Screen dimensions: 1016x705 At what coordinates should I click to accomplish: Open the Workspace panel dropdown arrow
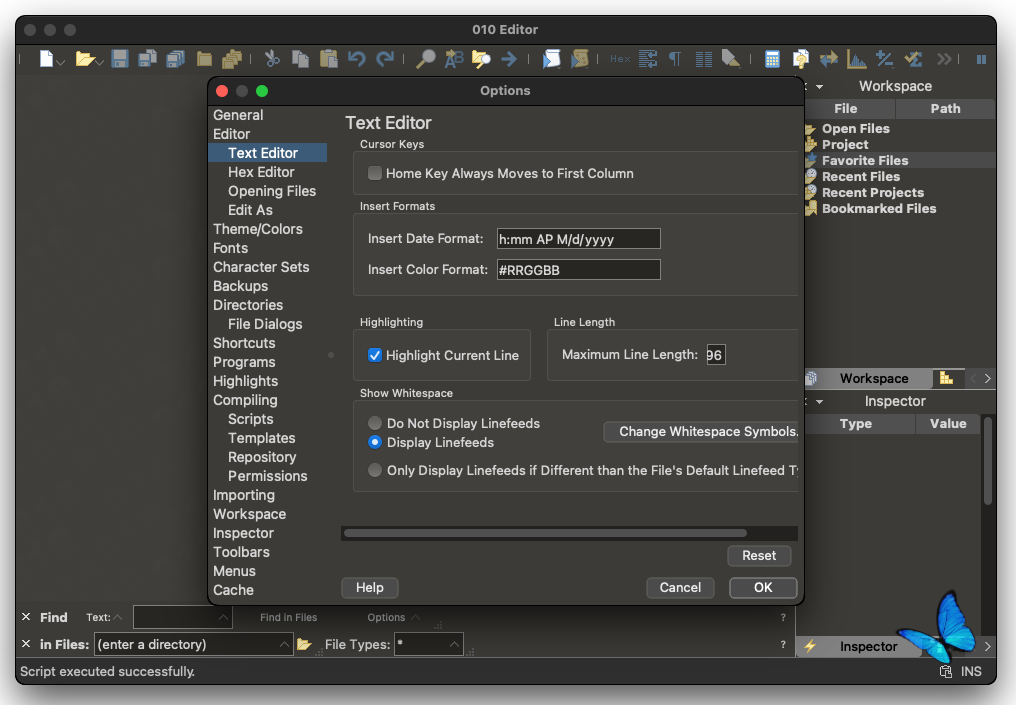click(x=820, y=86)
